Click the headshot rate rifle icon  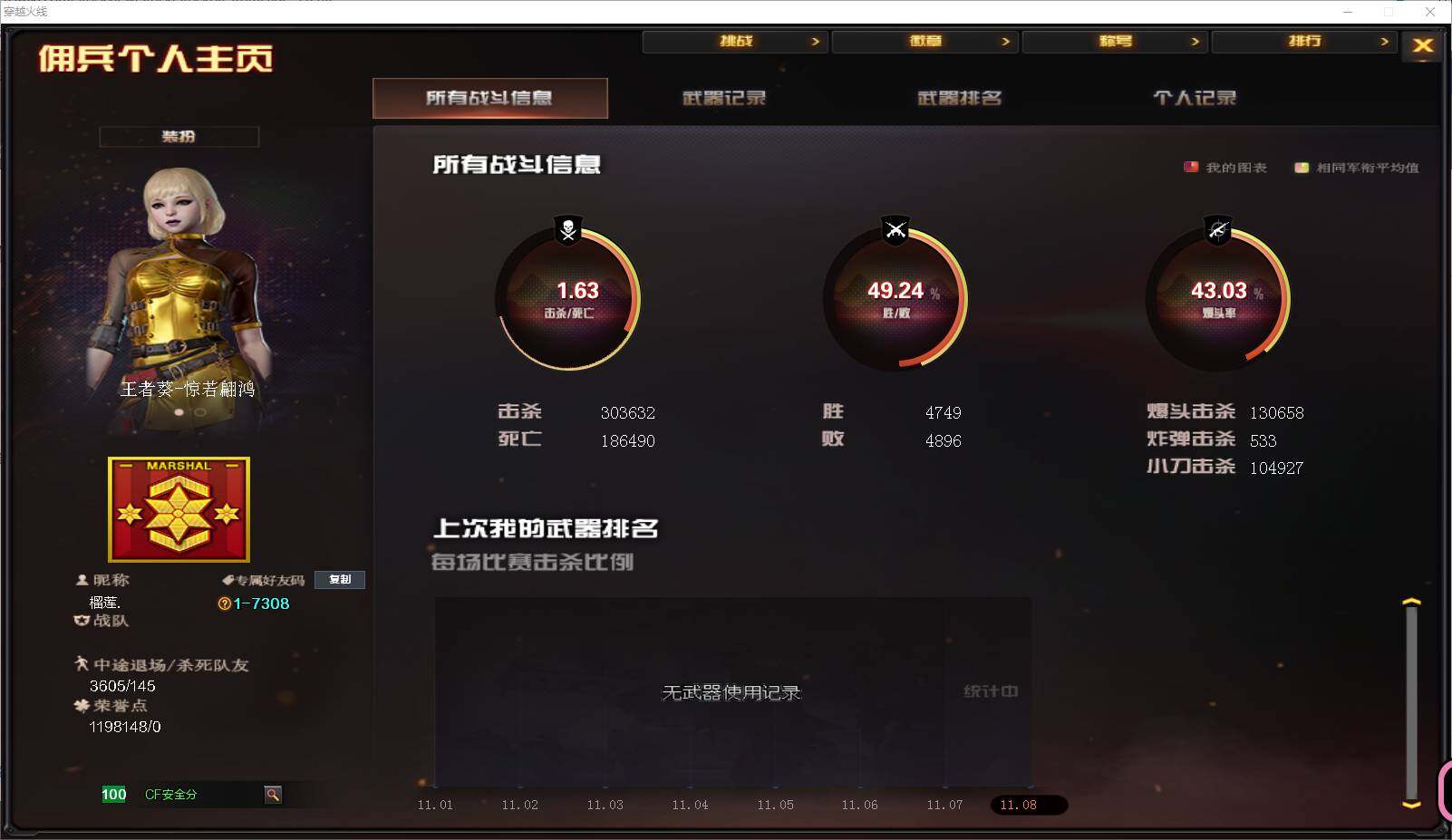pyautogui.click(x=1218, y=230)
